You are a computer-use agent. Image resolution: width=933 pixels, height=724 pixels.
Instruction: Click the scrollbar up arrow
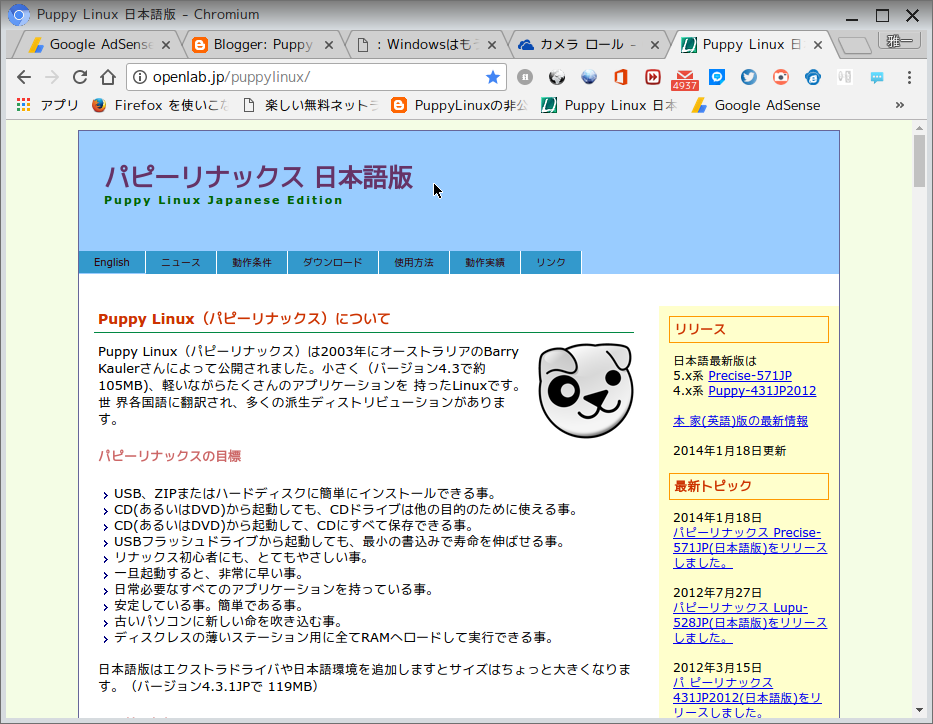coord(919,128)
